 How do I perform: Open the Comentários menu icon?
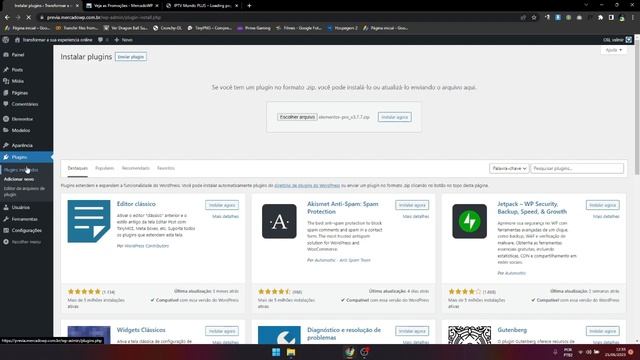click(6, 104)
